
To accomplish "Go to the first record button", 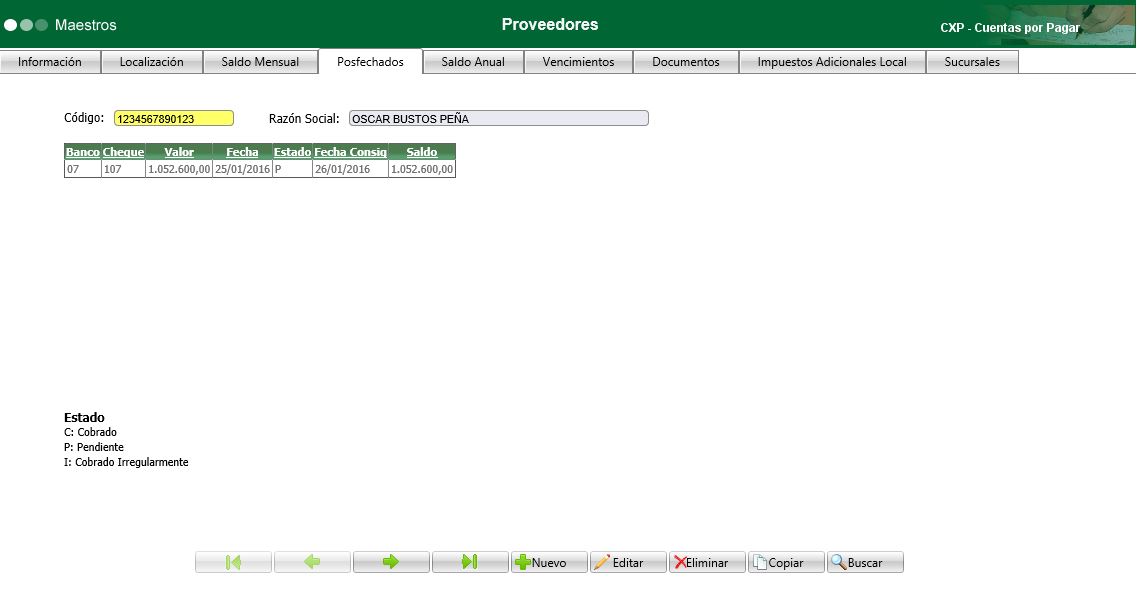I will tap(233, 562).
